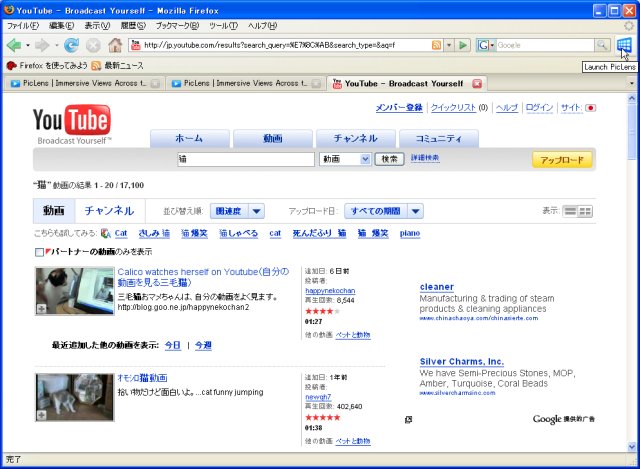Open uploader happynekochan's channel
640x469 pixels.
(x=330, y=291)
